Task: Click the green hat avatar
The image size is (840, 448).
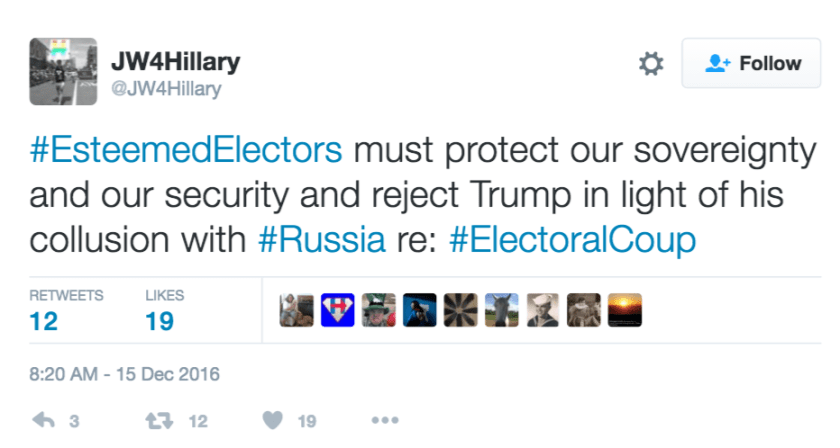Action: click(x=379, y=310)
